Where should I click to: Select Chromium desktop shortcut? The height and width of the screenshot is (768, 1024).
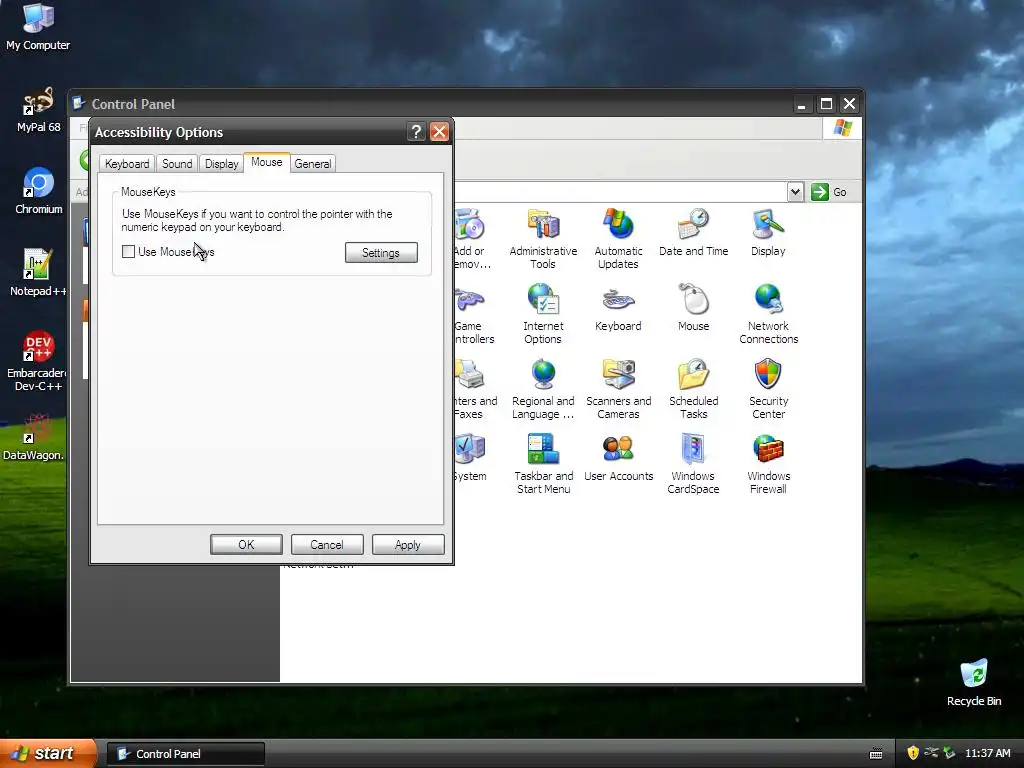tap(39, 191)
